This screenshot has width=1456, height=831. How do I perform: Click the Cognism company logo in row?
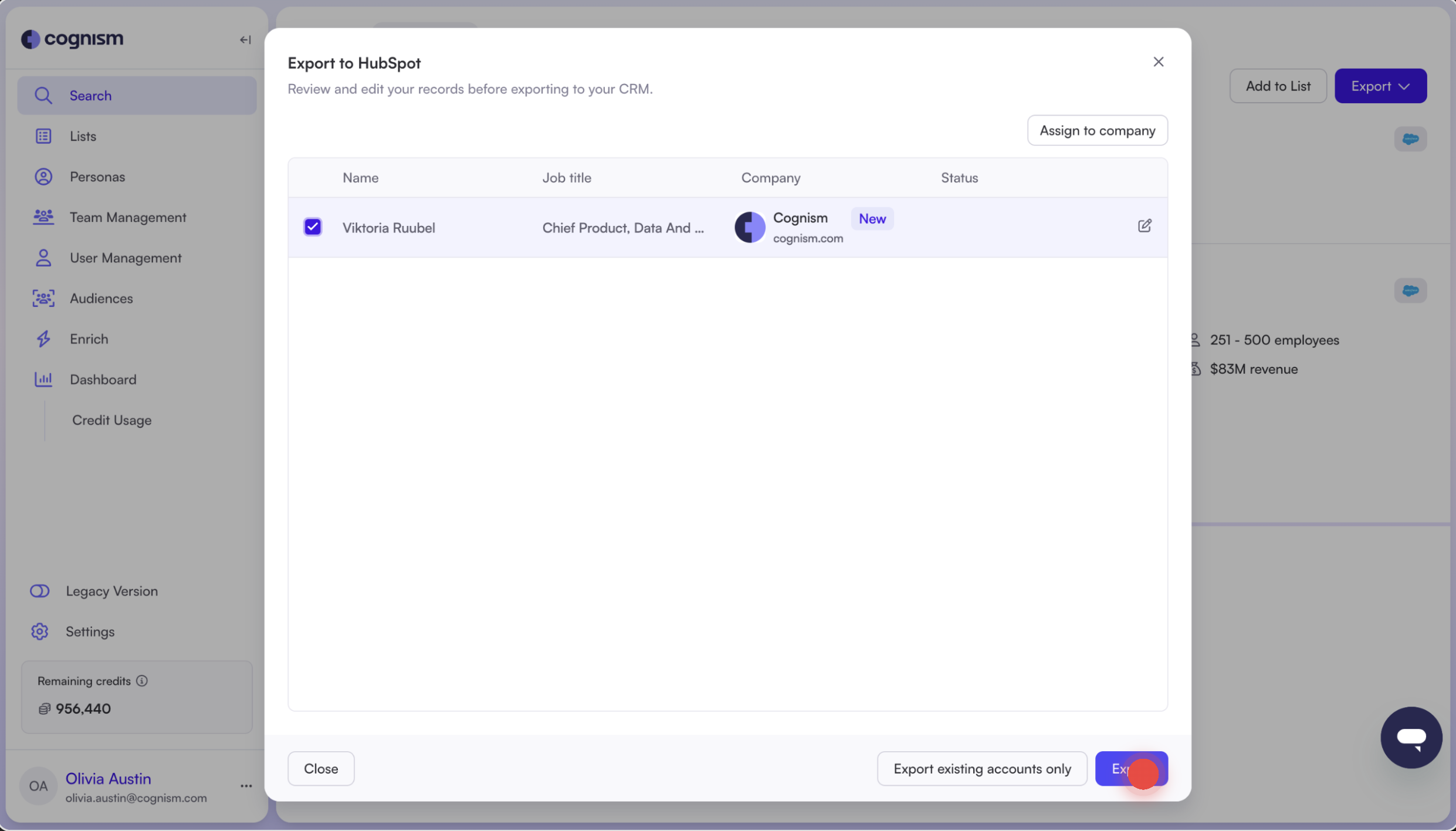pos(750,227)
